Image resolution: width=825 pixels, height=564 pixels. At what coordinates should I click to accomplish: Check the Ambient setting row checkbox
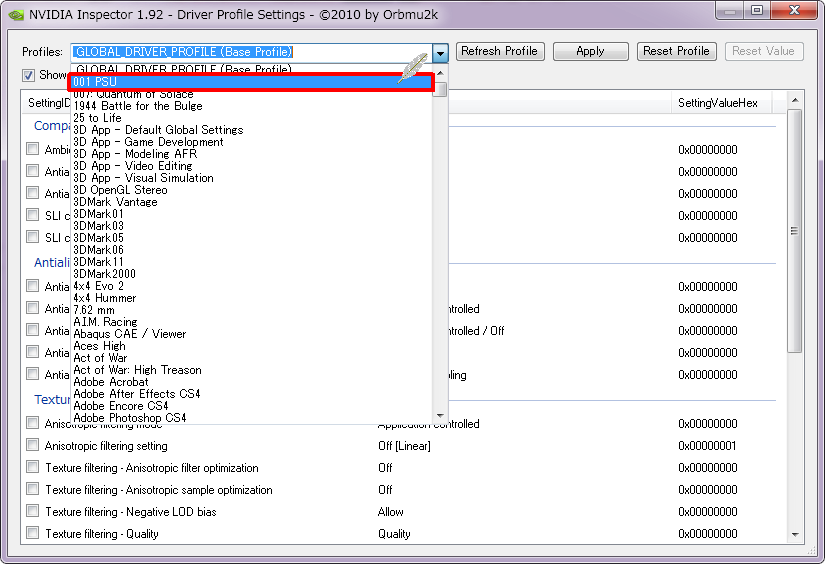point(33,149)
